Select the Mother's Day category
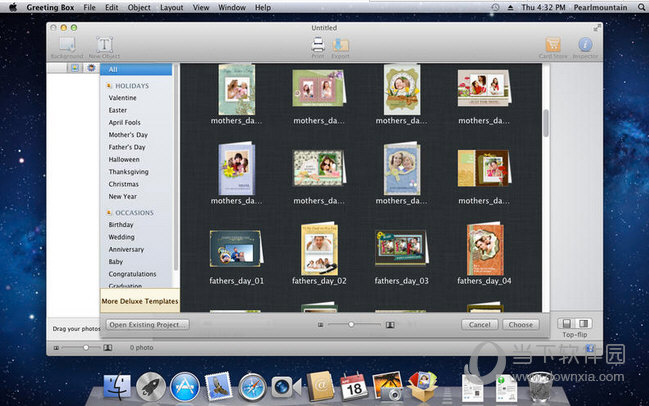 pyautogui.click(x=128, y=135)
